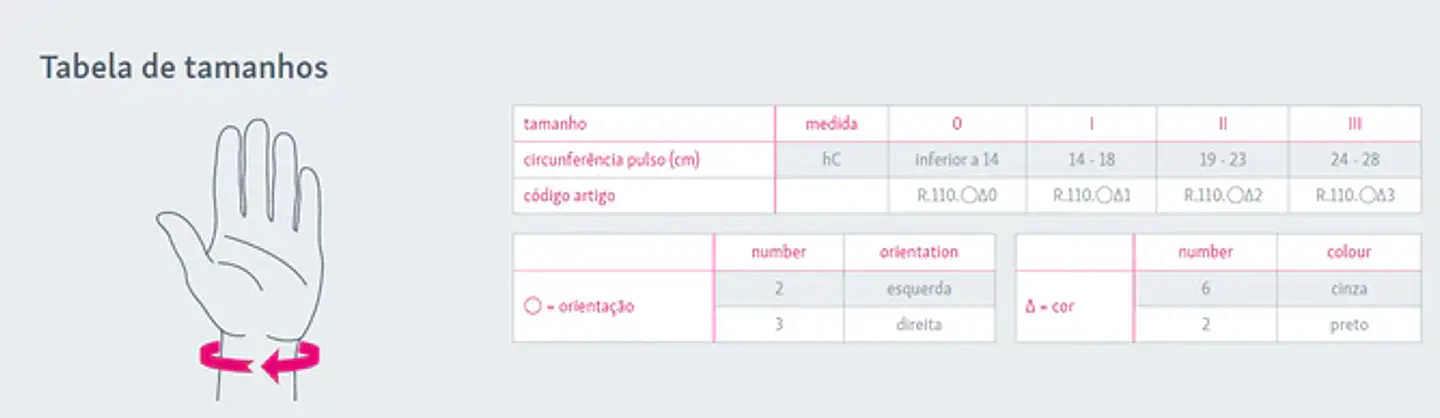The height and width of the screenshot is (418, 1440).
Task: Click the 'esquerda' orientation cell
Action: pyautogui.click(x=919, y=289)
